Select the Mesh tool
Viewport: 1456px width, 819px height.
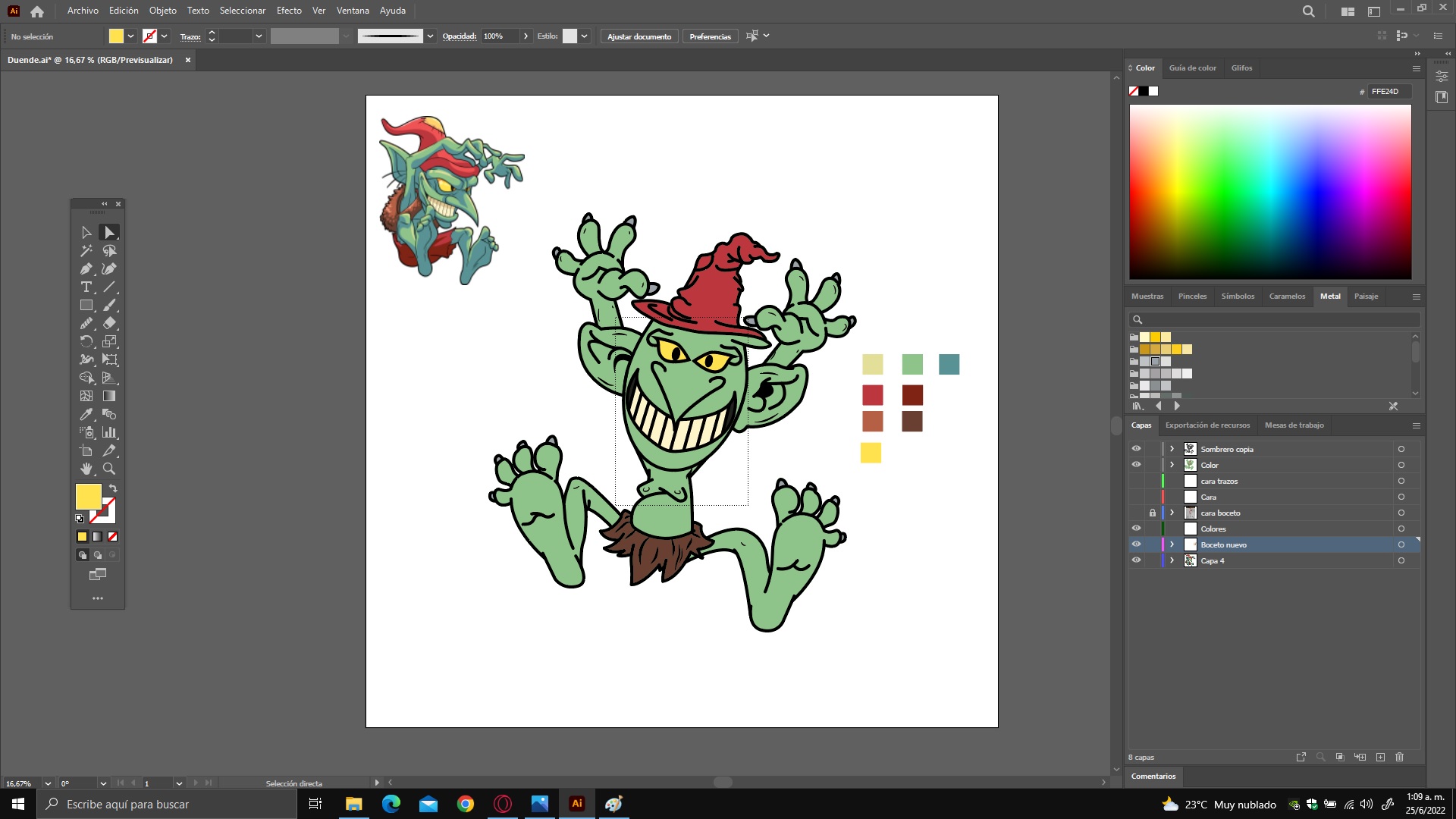[86, 396]
